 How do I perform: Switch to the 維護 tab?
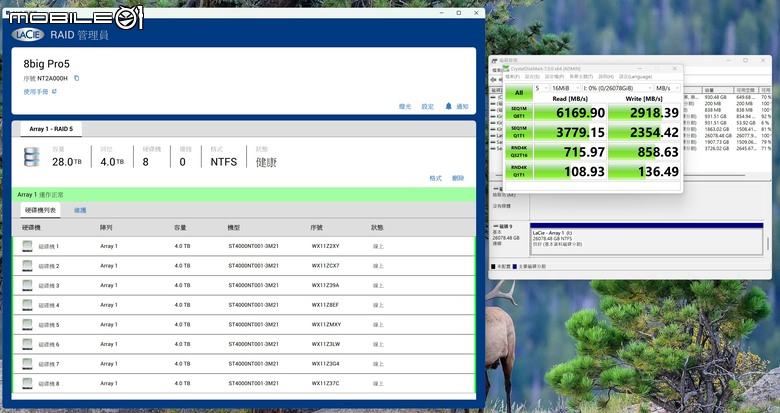coord(80,210)
